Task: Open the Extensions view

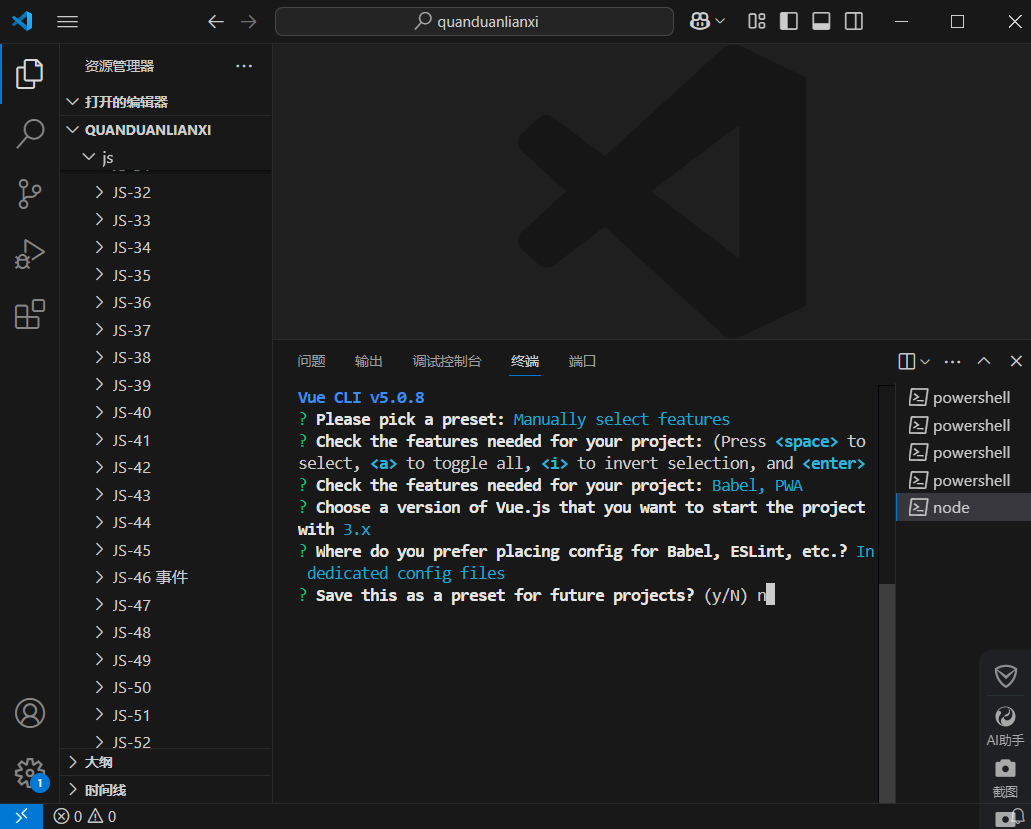Action: click(x=30, y=314)
